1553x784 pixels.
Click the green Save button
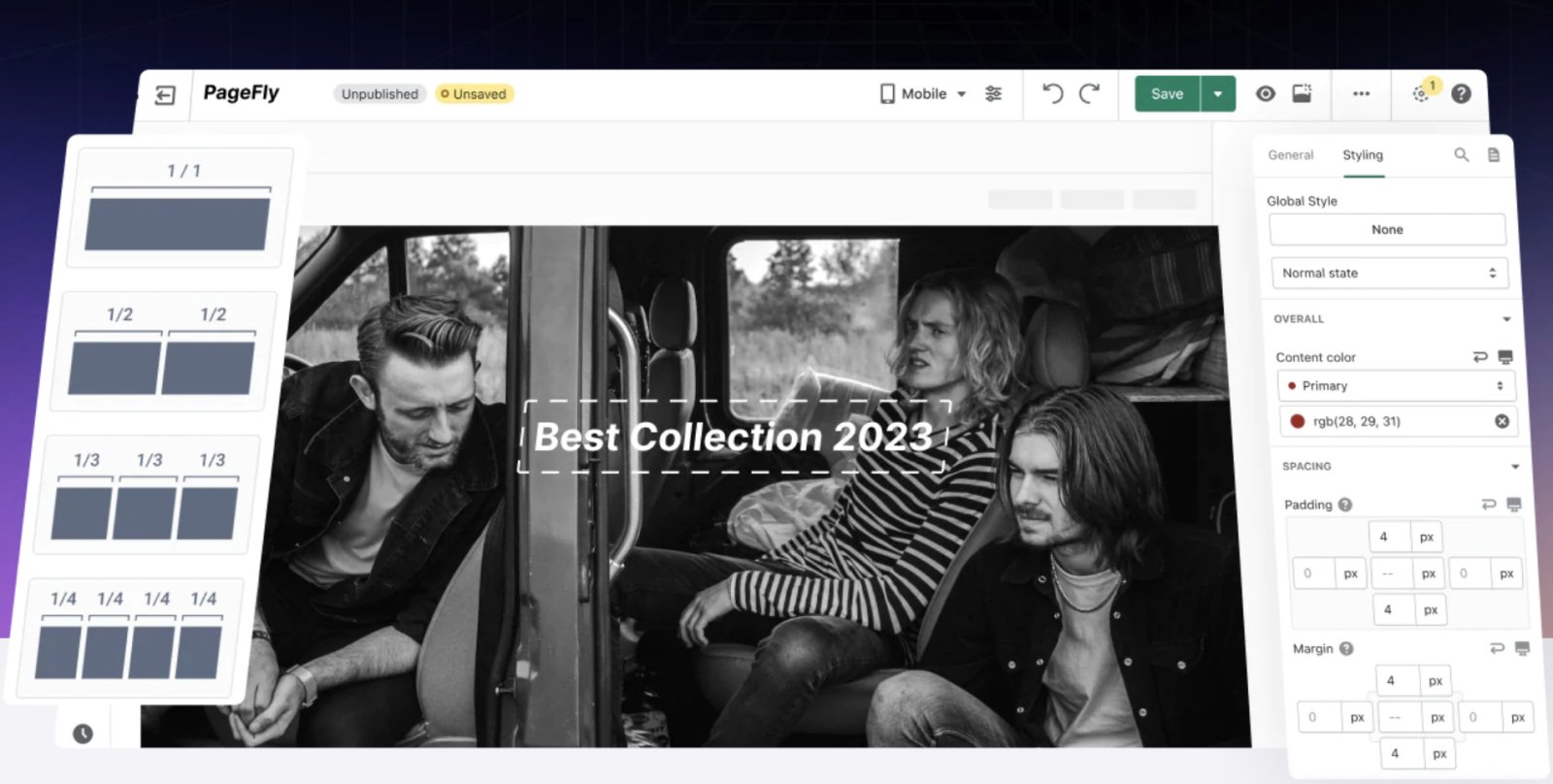(1167, 94)
